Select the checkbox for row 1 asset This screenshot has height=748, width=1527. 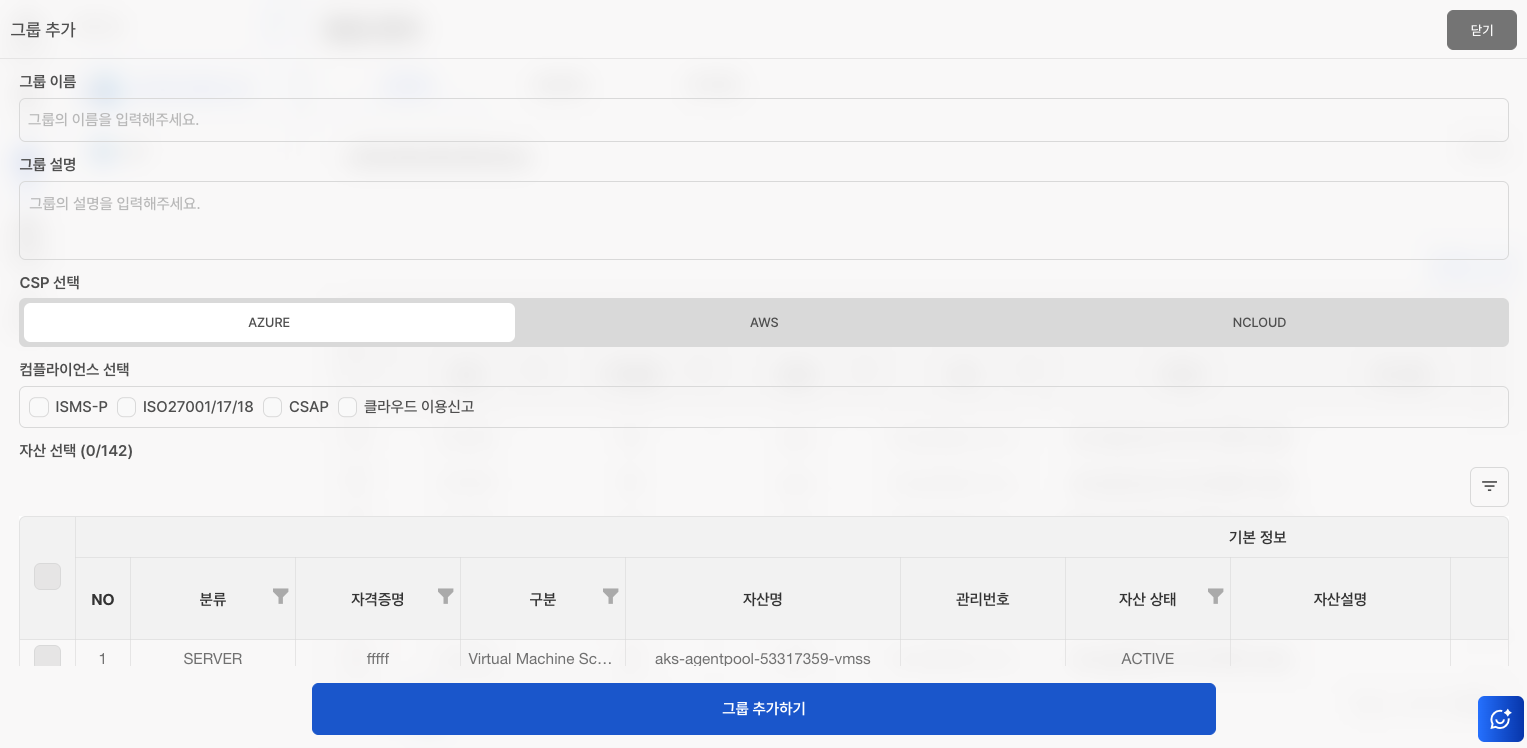(47, 656)
